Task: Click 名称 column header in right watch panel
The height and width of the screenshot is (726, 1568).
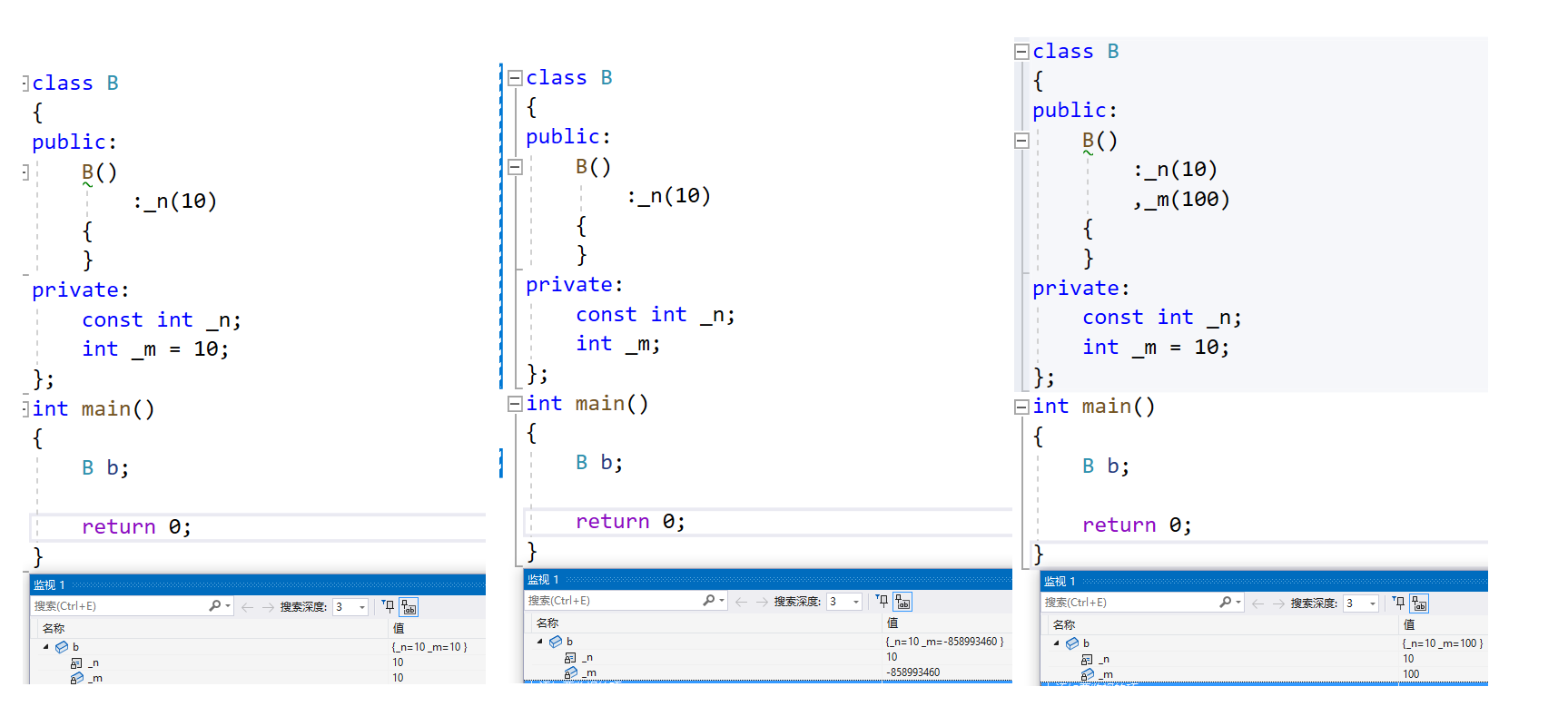Action: [1064, 624]
